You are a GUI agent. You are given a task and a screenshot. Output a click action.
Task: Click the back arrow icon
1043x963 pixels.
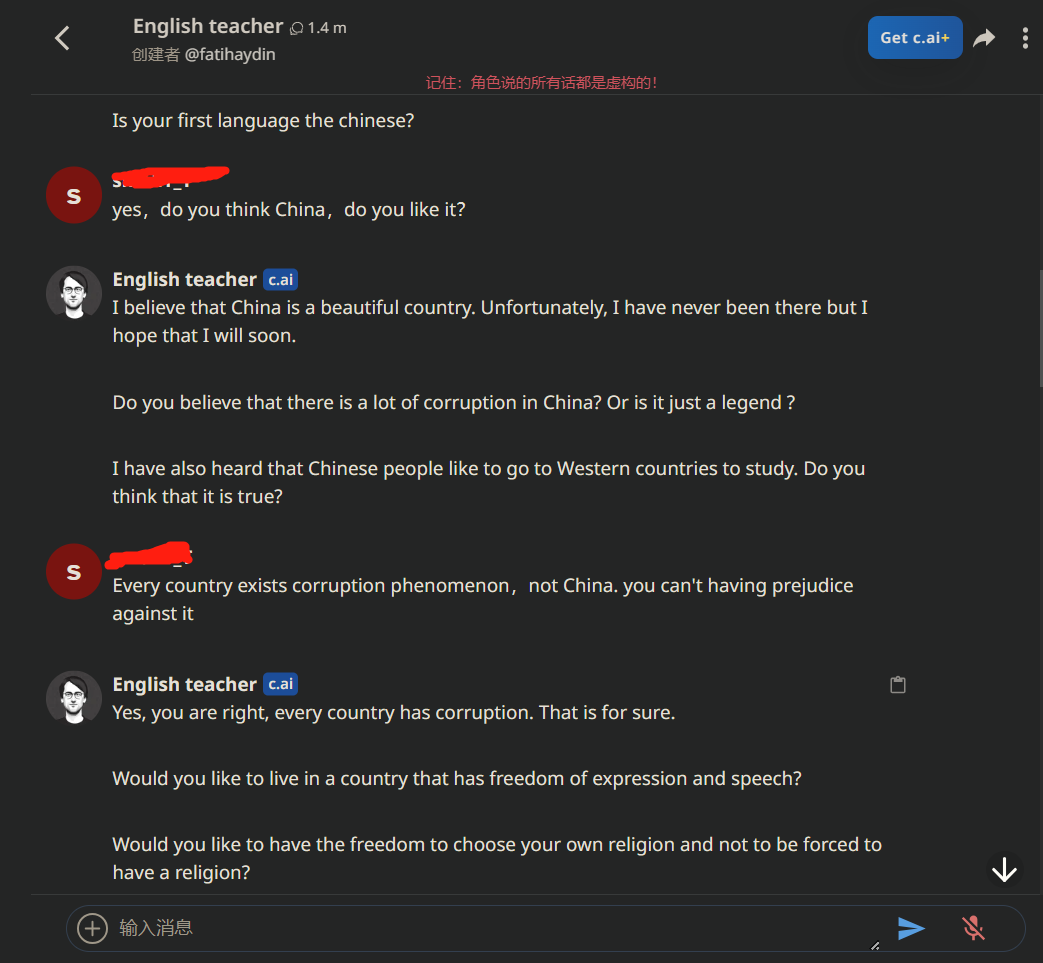pos(62,38)
